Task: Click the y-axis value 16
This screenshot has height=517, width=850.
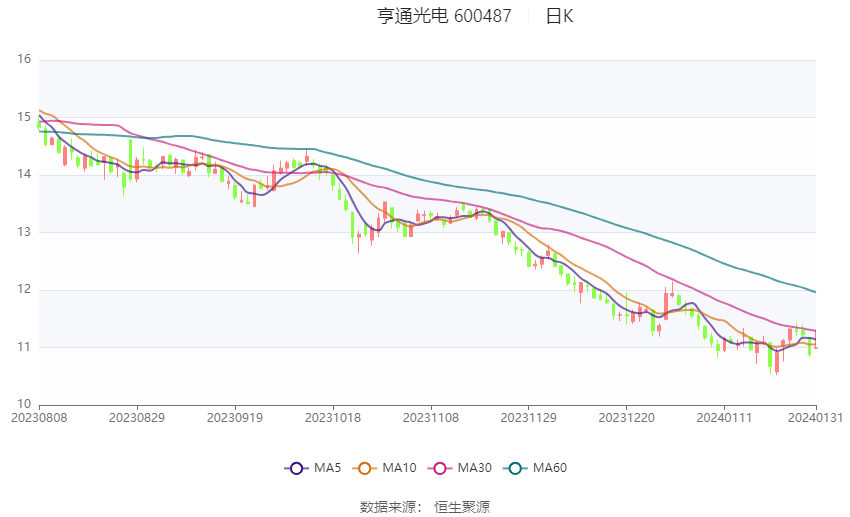Action: [24, 59]
